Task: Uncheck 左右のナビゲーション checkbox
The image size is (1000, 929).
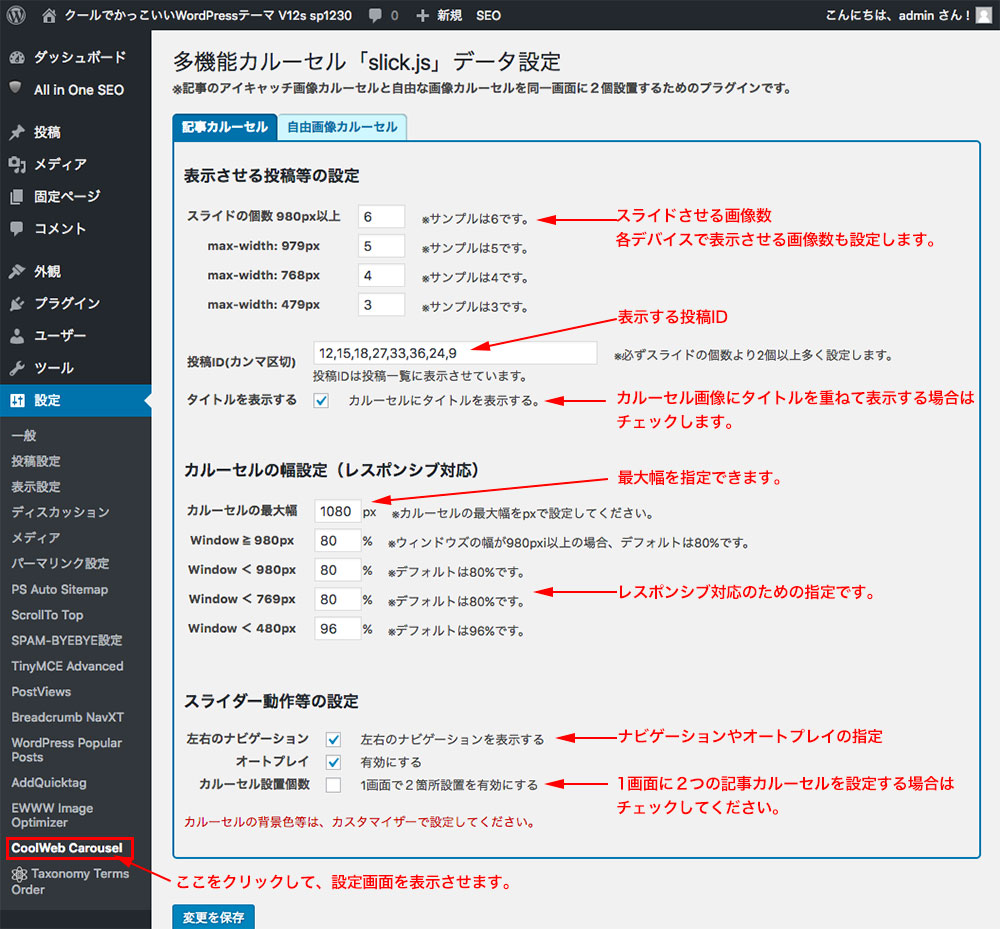Action: [x=333, y=739]
